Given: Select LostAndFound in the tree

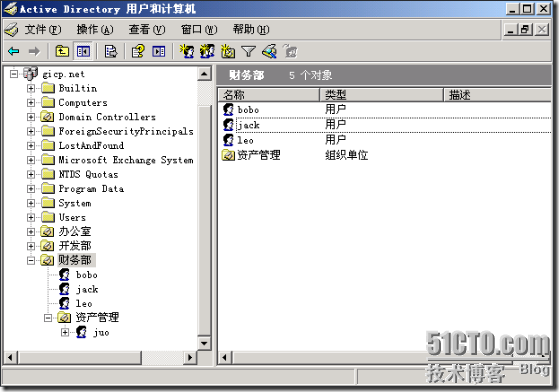Looking at the screenshot, I should pos(91,145).
